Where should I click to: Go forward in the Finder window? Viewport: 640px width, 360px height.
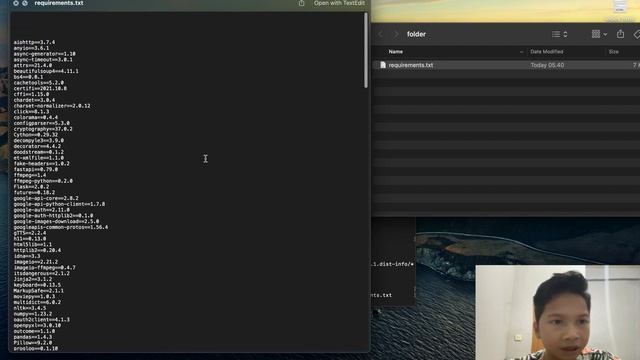(396, 34)
